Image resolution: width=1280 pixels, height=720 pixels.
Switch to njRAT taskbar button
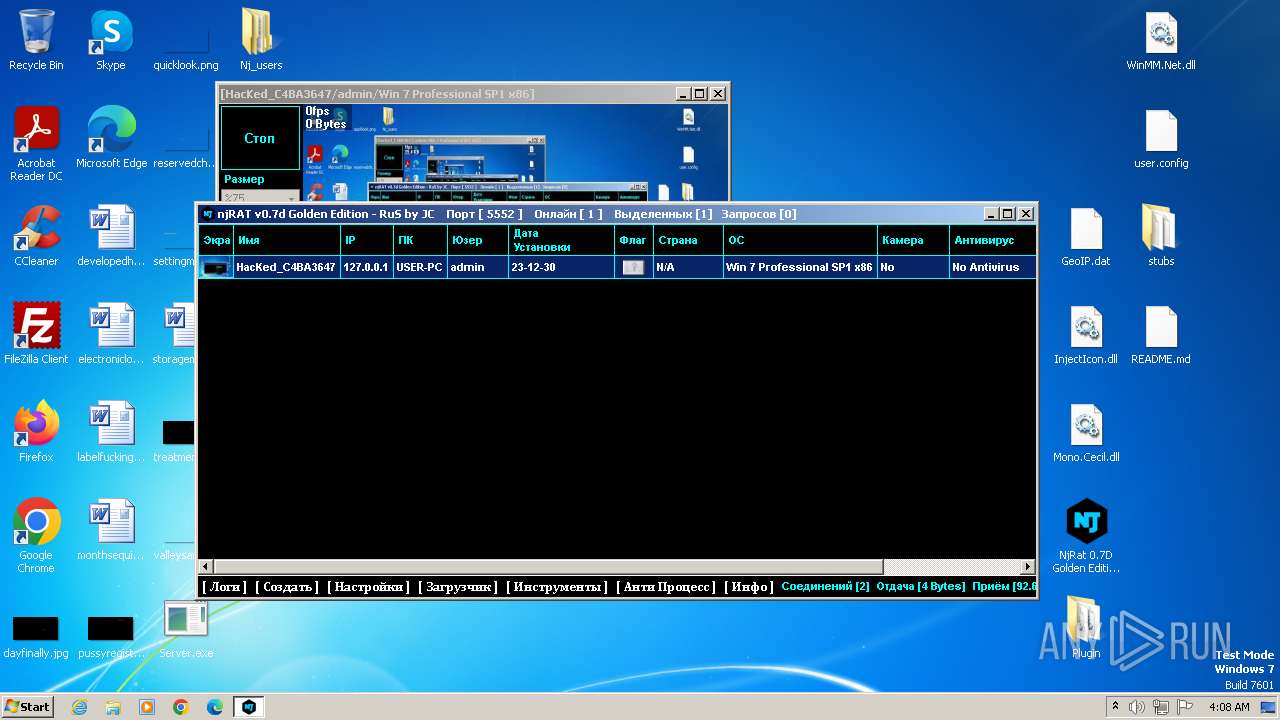pos(249,707)
